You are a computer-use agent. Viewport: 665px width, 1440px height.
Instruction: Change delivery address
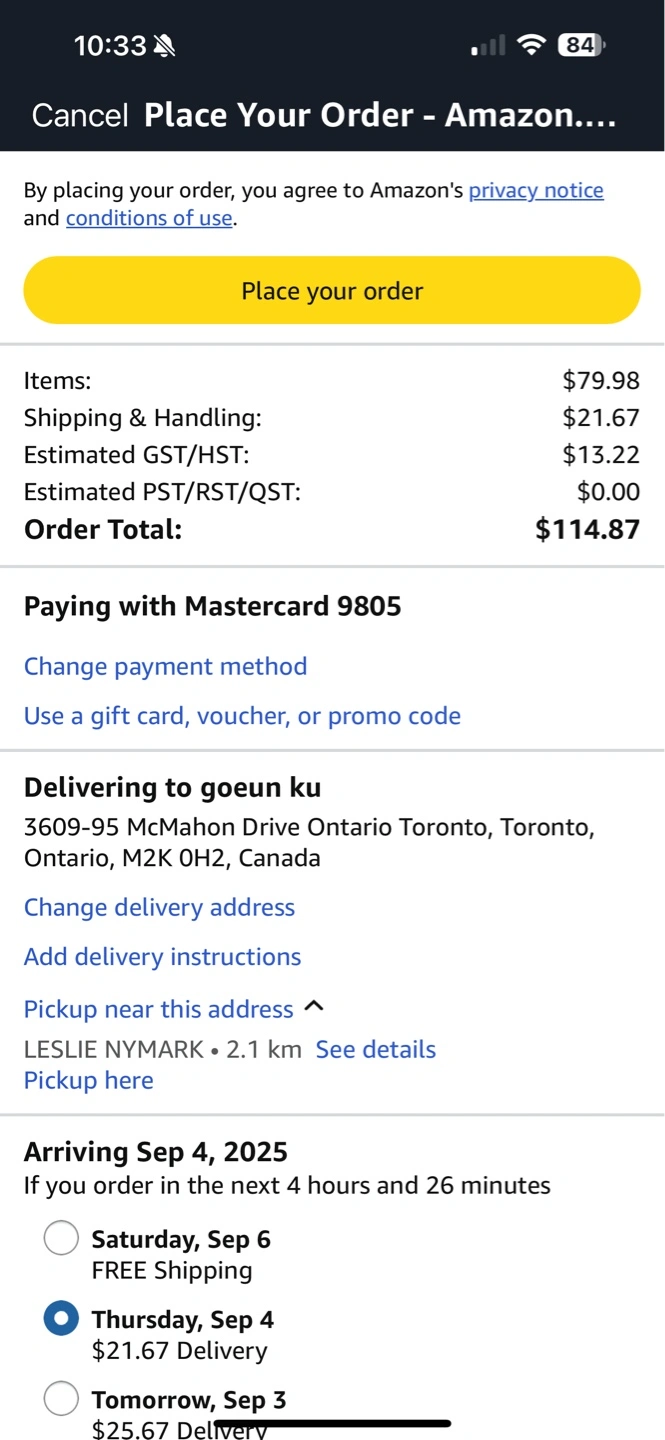point(159,907)
